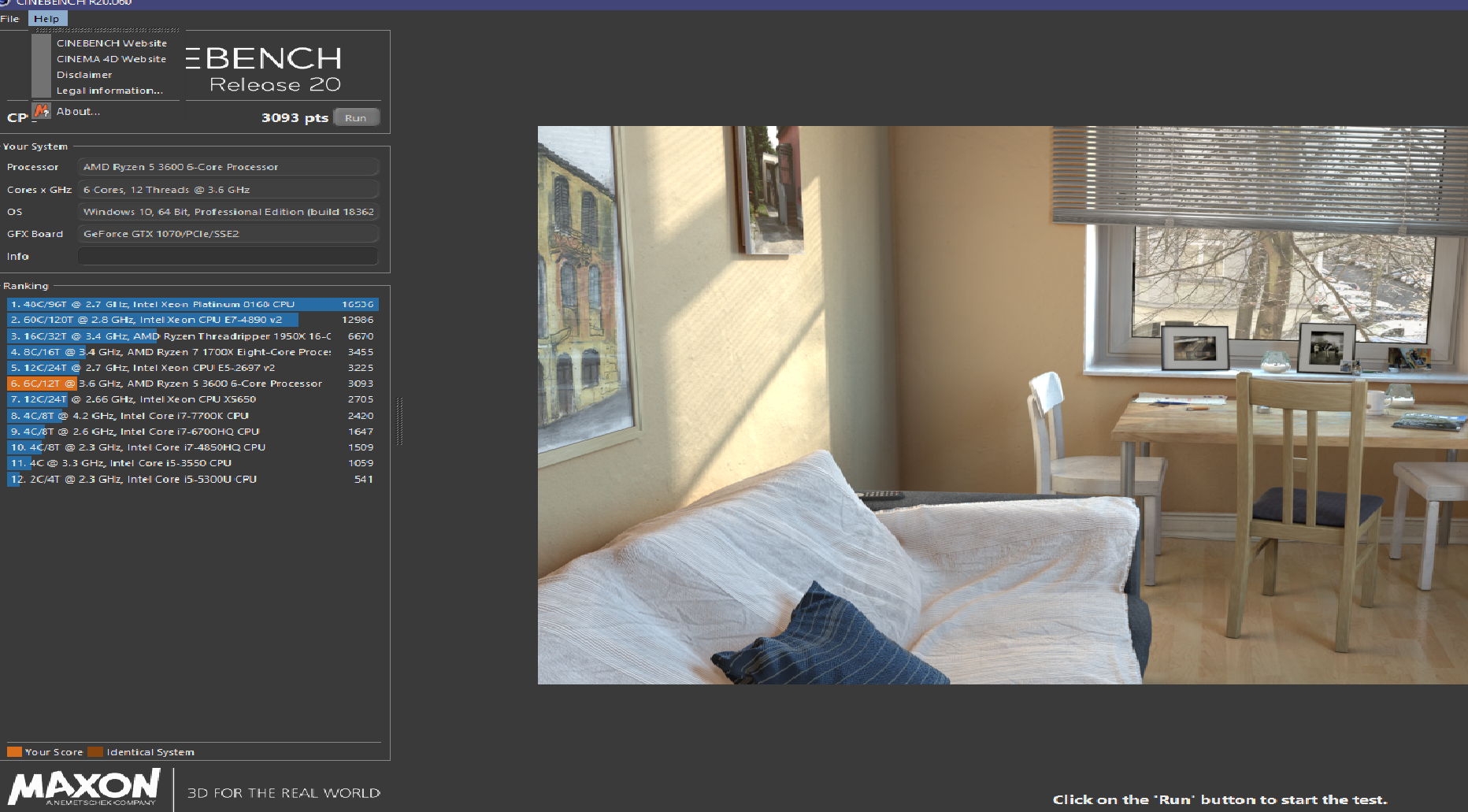Select ranking row 8 Core i7-7700K
This screenshot has height=812, width=1468.
[x=193, y=416]
